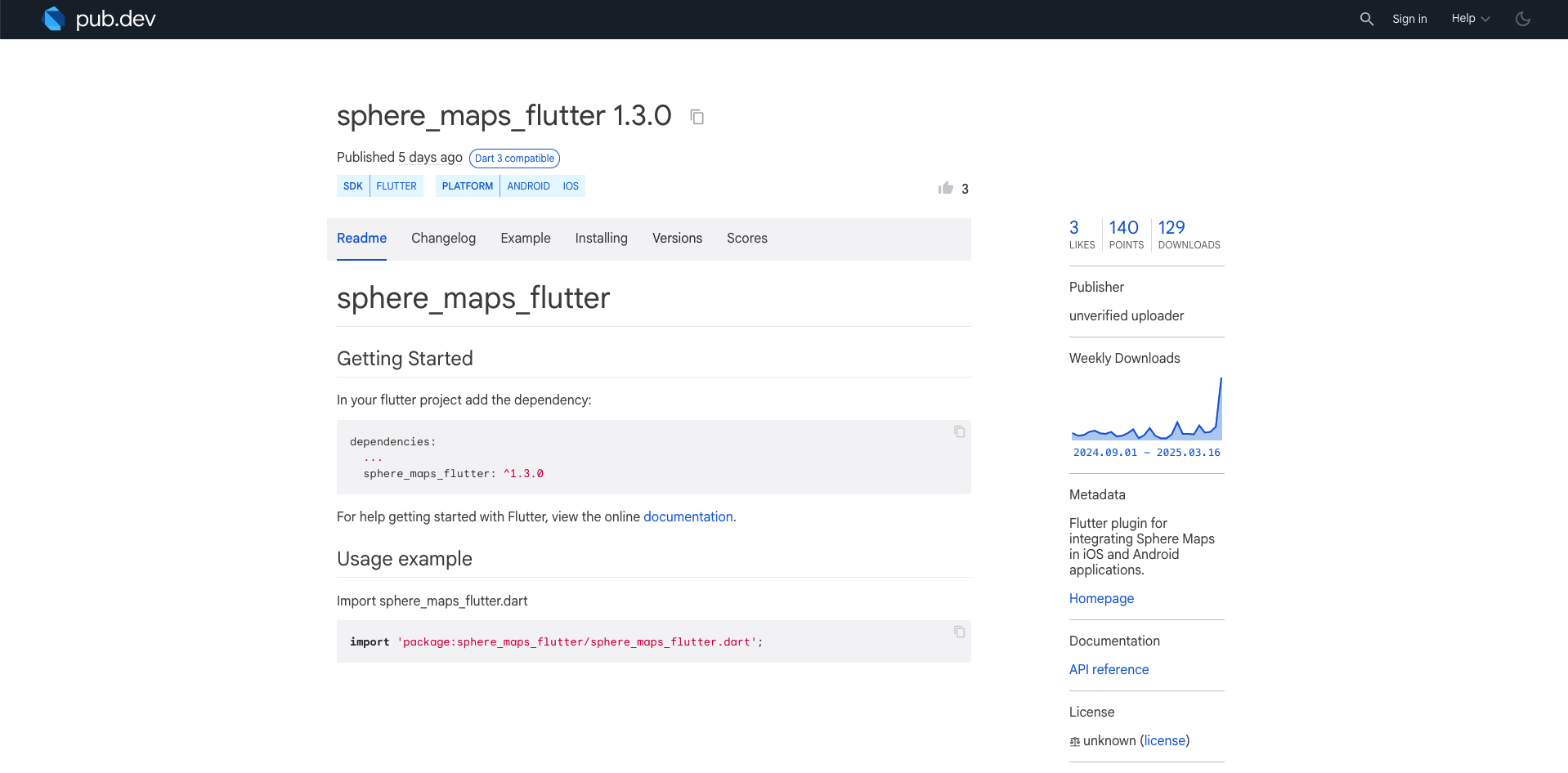Open the search bar using the magnifier icon
1568x773 pixels.
click(1366, 18)
